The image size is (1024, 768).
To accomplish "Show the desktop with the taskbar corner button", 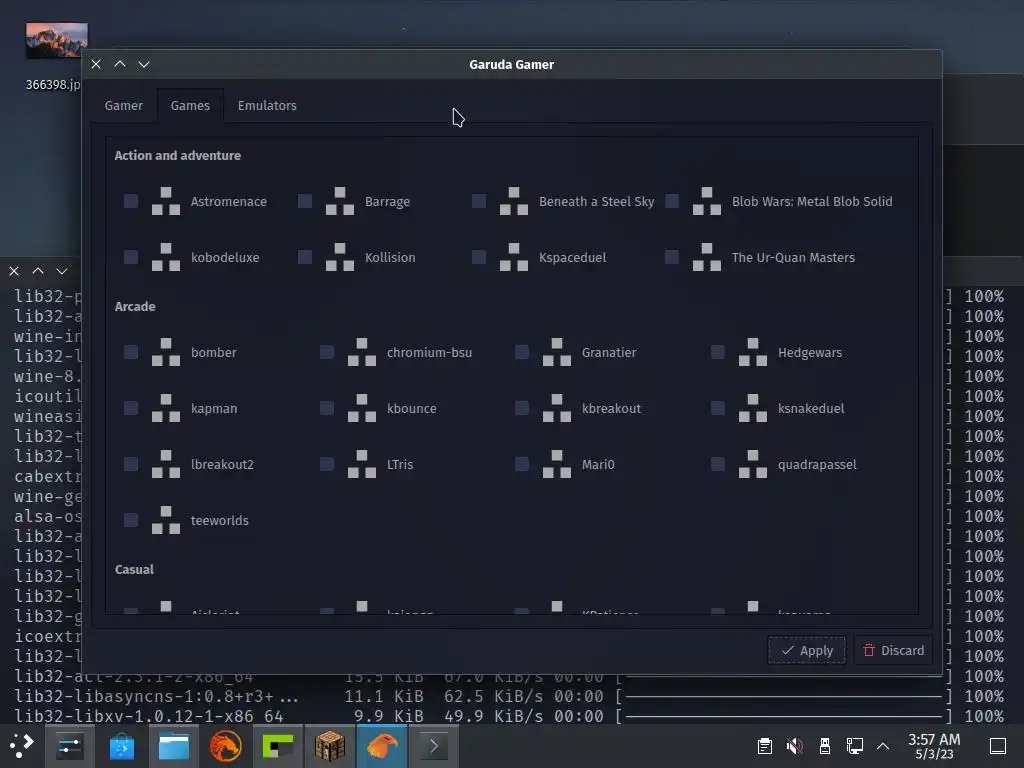I will [997, 746].
